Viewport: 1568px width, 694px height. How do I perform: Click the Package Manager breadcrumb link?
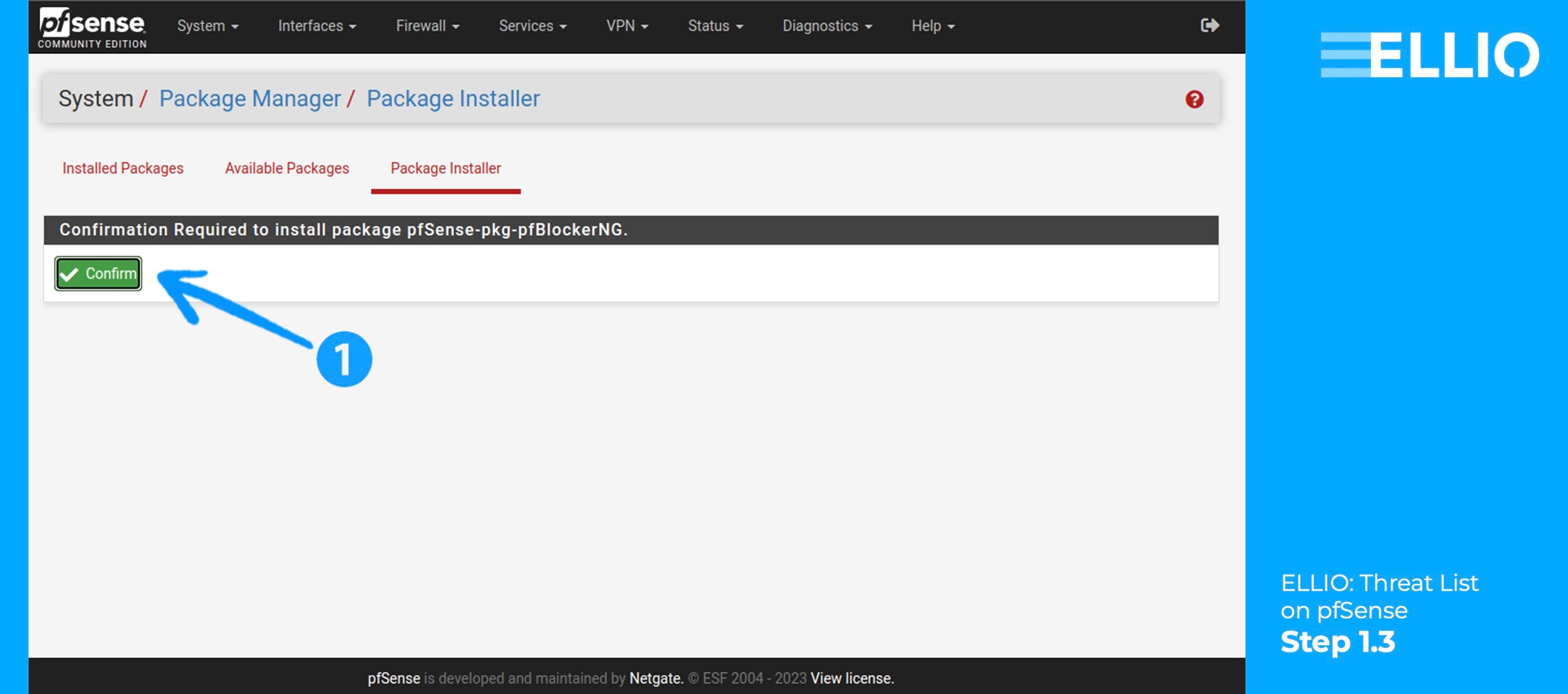(249, 98)
